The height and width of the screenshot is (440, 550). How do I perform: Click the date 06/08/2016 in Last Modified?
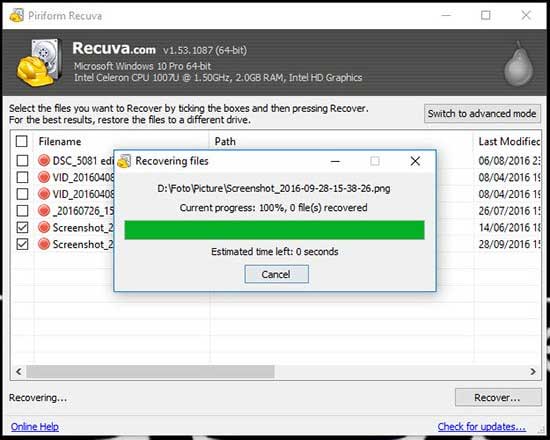click(x=509, y=161)
